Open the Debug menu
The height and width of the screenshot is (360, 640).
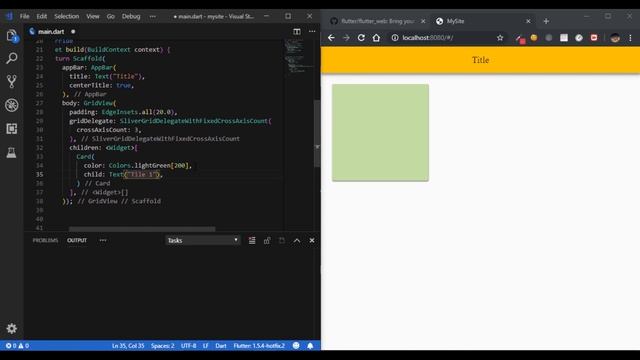[131, 16]
